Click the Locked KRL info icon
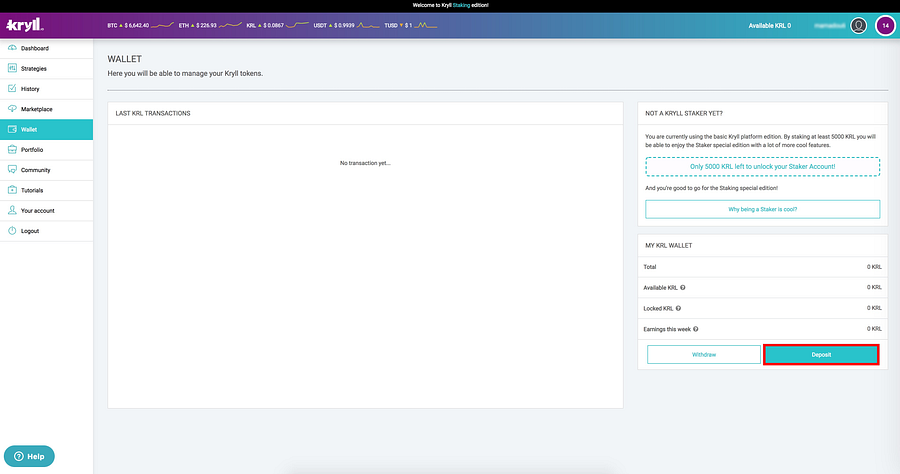The image size is (900, 474). click(x=678, y=308)
